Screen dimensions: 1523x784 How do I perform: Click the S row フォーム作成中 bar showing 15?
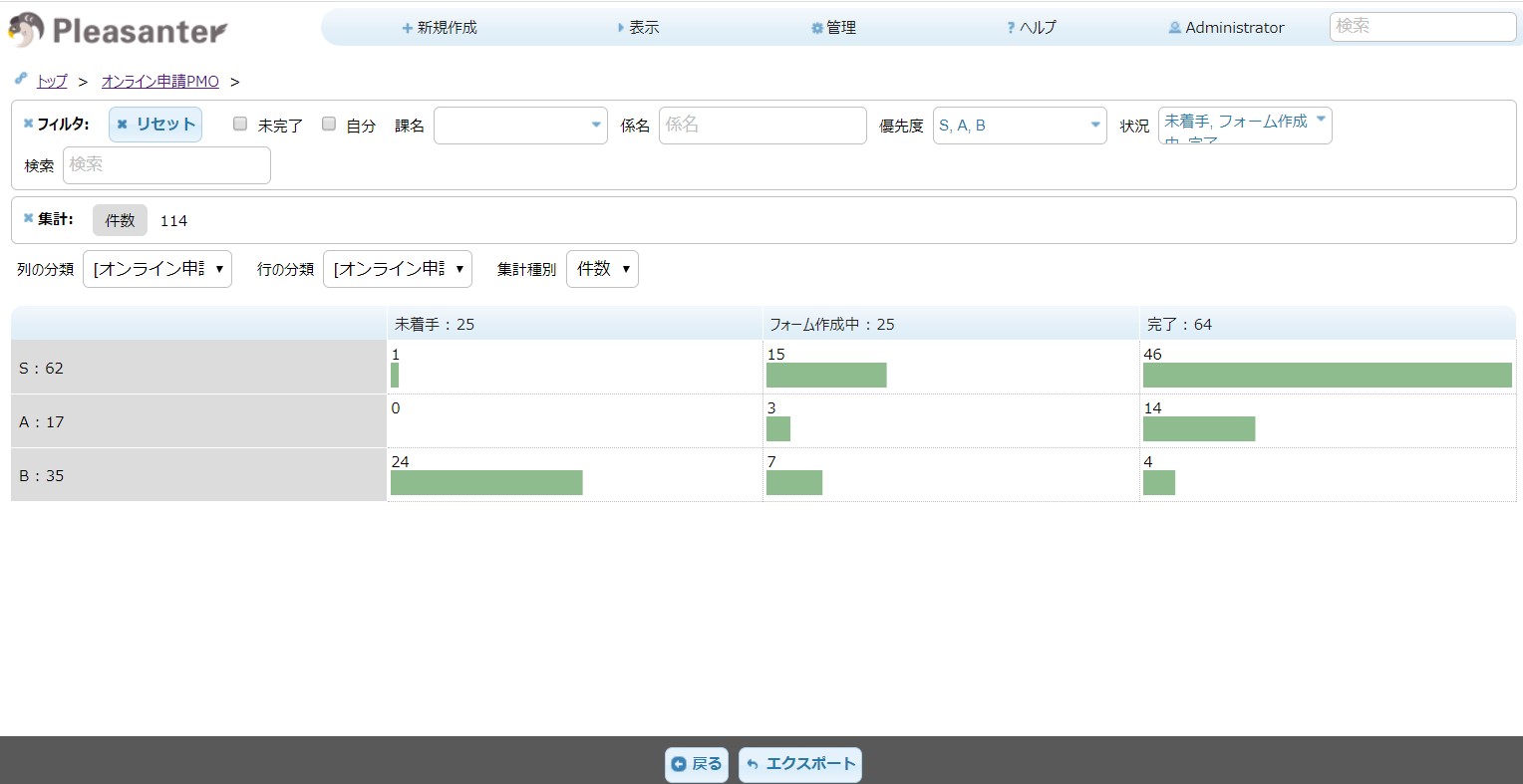click(826, 375)
